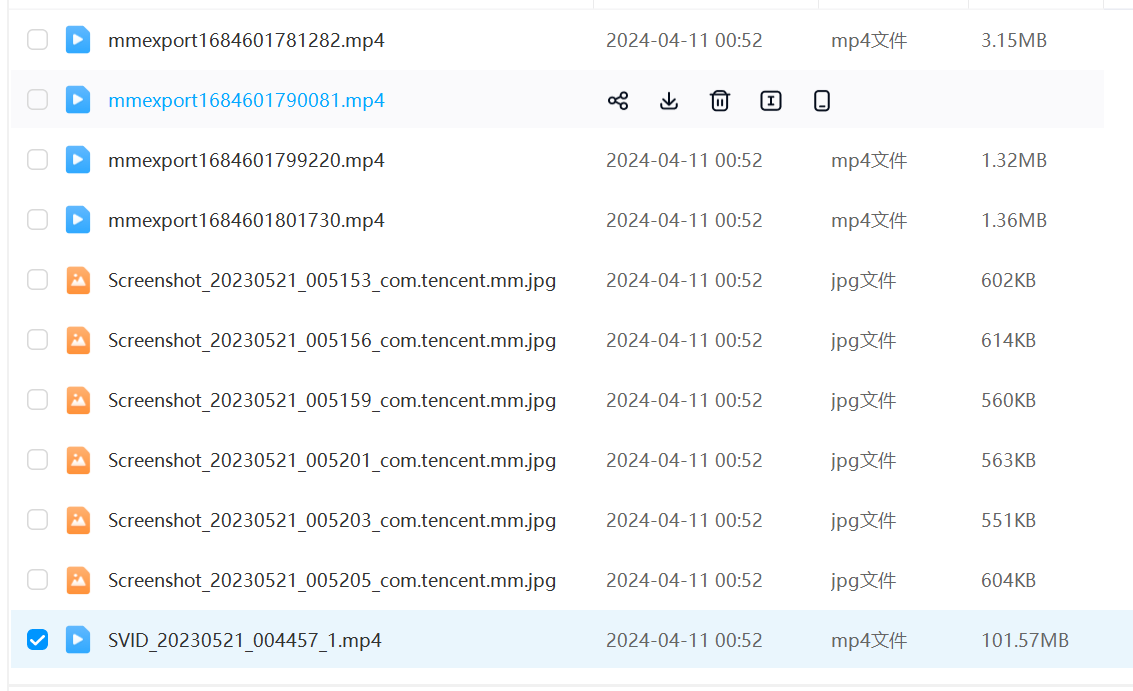Click the trash icon on the hovered row

click(x=720, y=100)
